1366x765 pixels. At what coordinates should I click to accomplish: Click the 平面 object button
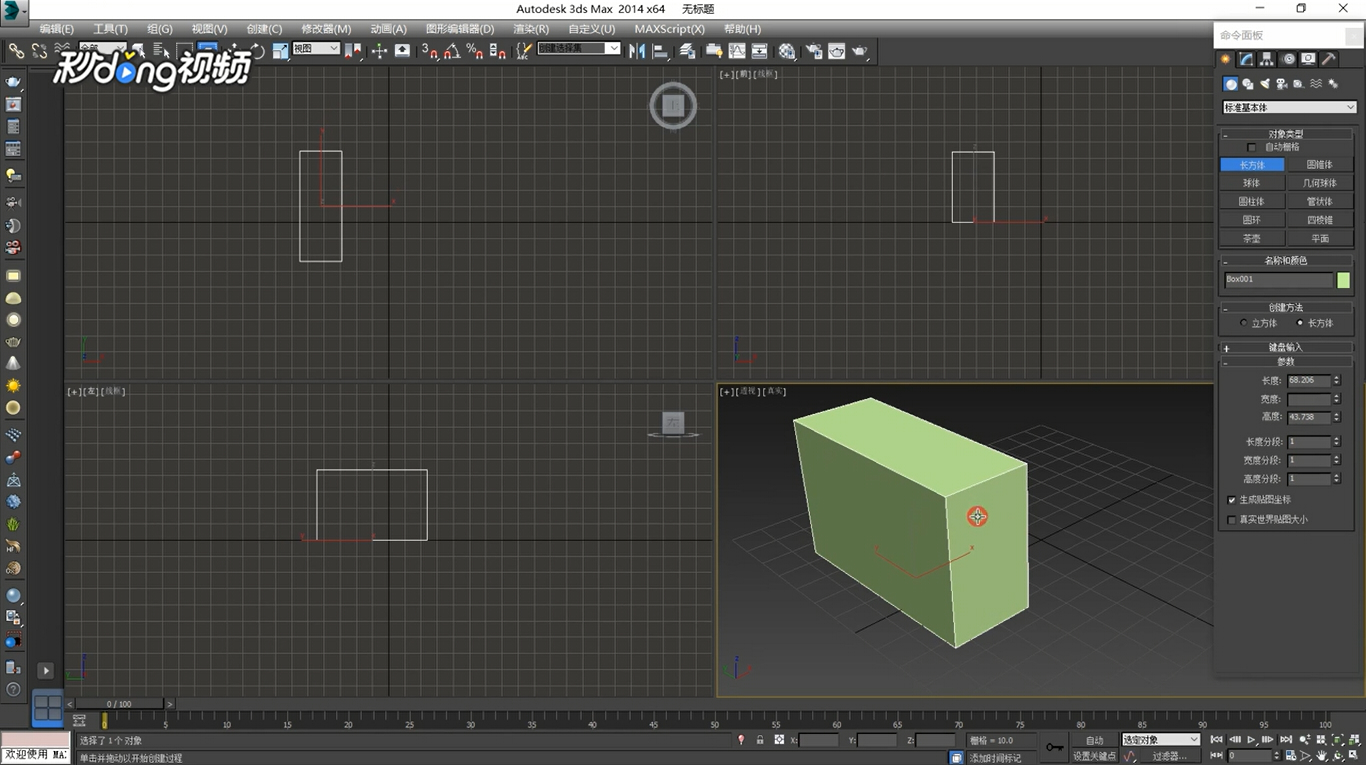pyautogui.click(x=1320, y=239)
